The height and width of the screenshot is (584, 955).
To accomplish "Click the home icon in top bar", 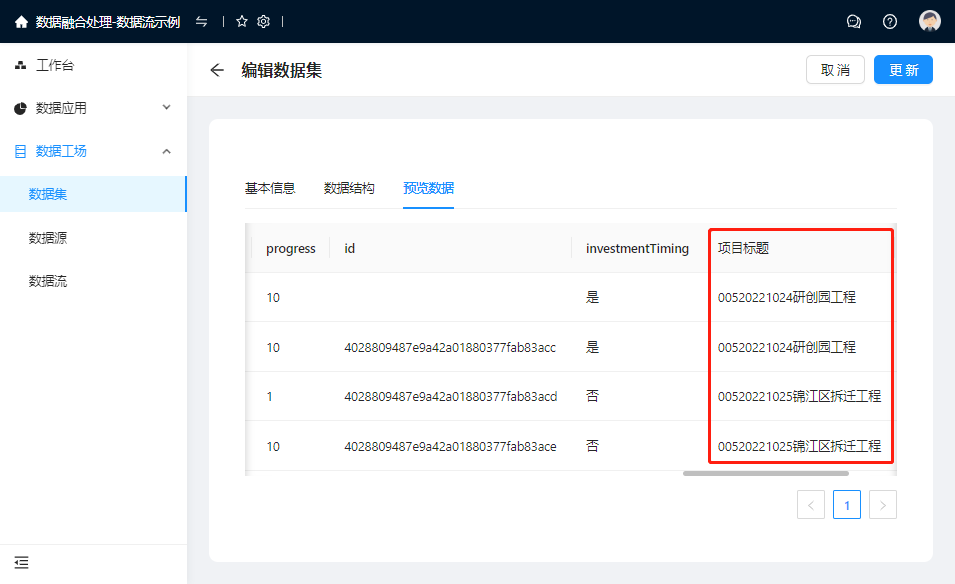I will (21, 22).
